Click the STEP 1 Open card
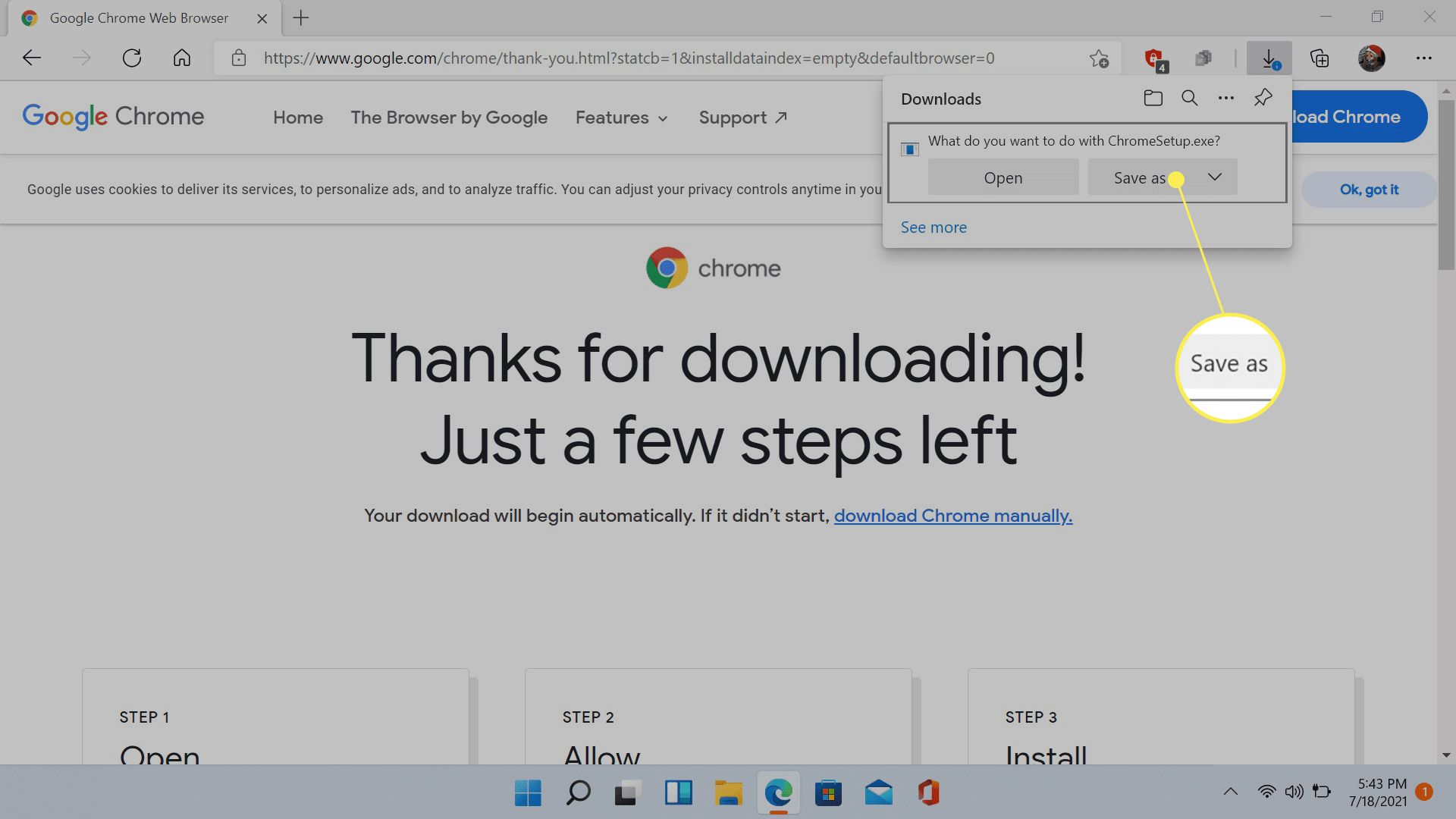Image resolution: width=1456 pixels, height=819 pixels. (x=275, y=717)
